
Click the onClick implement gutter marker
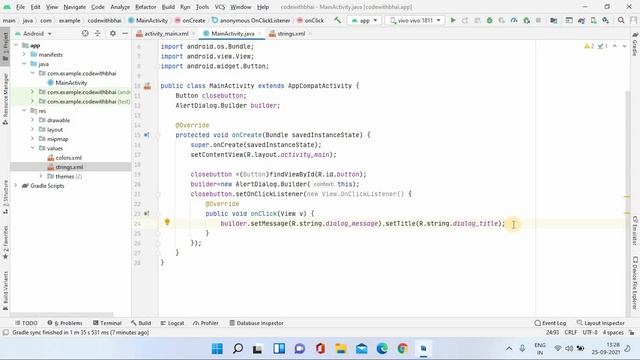click(x=147, y=213)
